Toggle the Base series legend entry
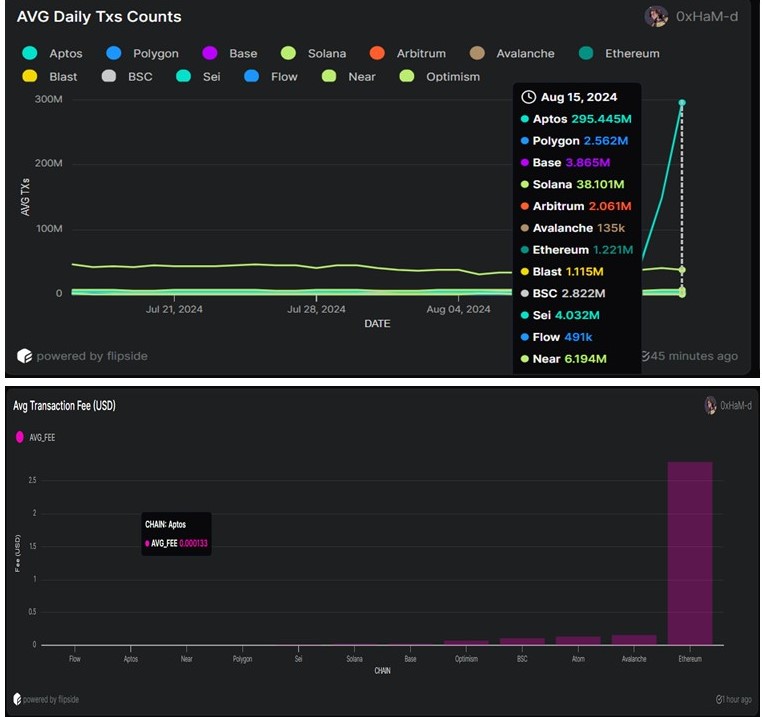Image resolution: width=762 pixels, height=717 pixels. tap(230, 53)
